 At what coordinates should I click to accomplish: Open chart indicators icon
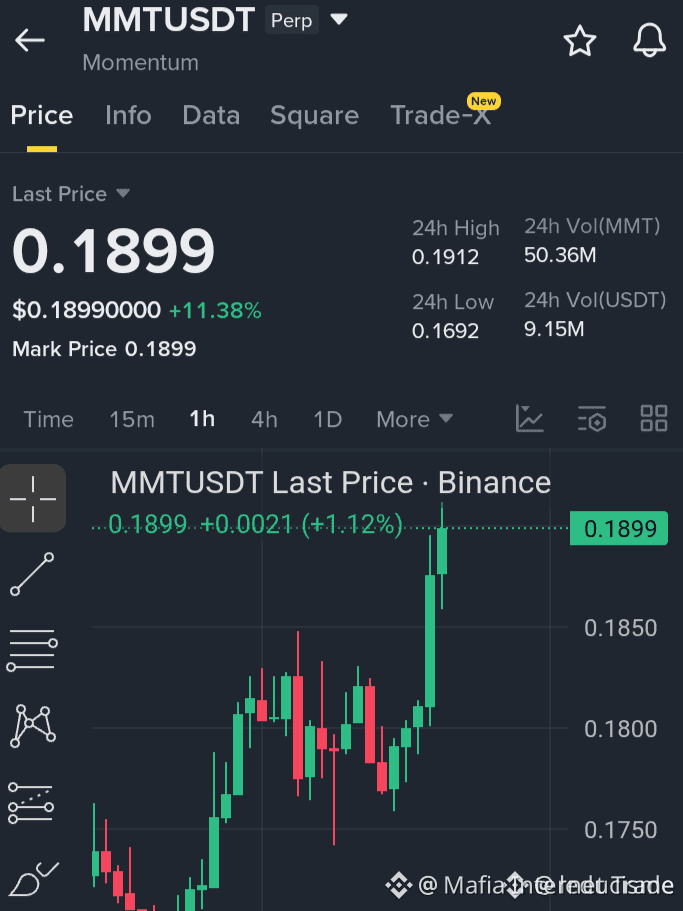530,419
